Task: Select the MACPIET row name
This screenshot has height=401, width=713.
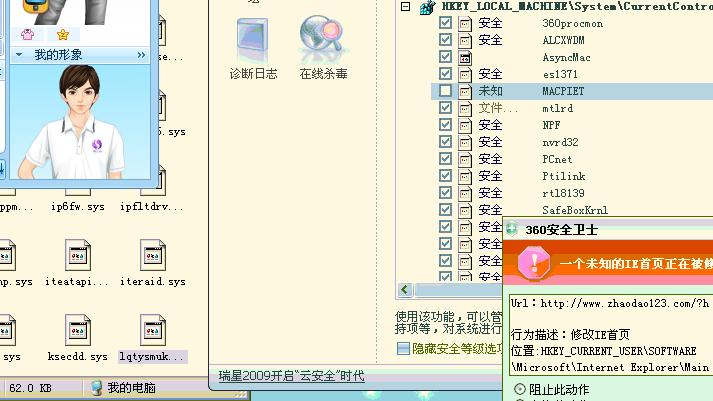Action: click(563, 91)
